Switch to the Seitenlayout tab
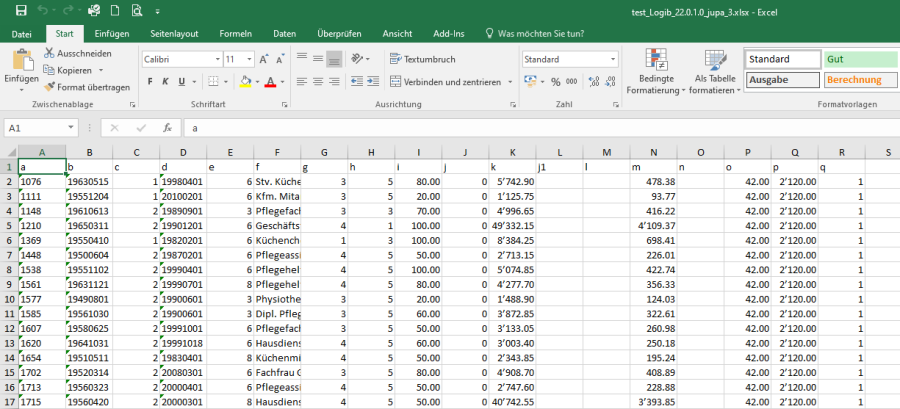This screenshot has height=409, width=900. 174,34
